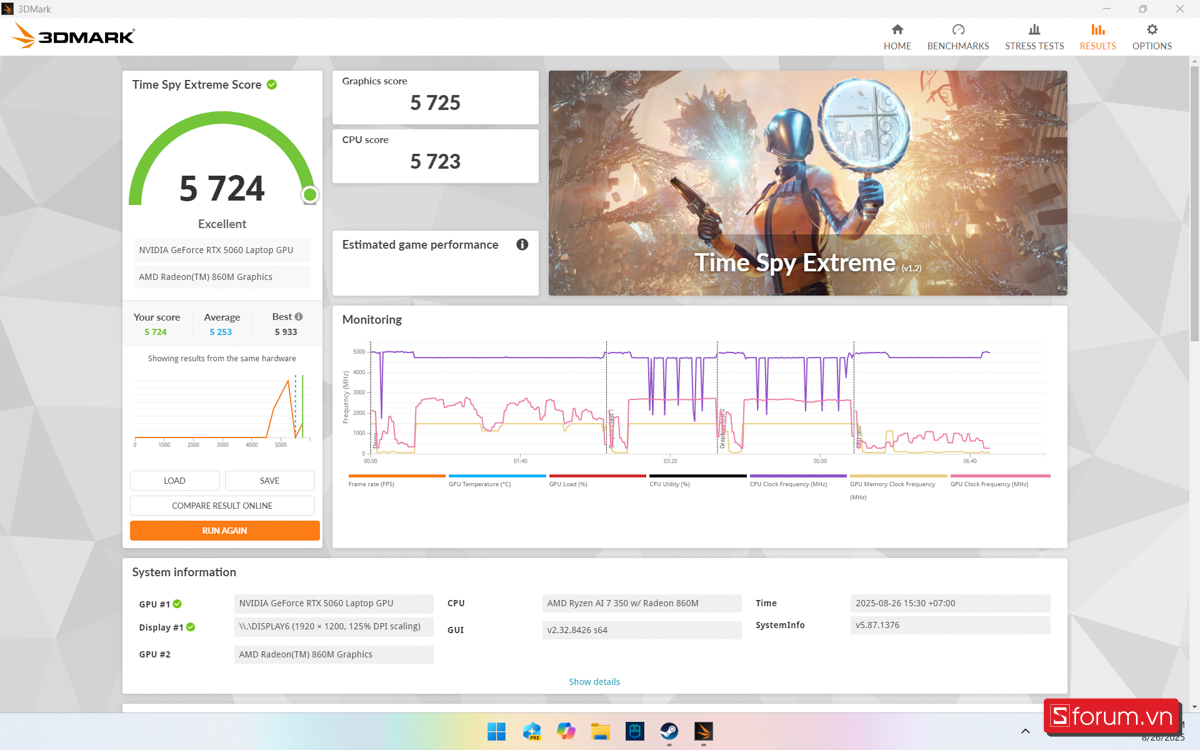Toggle CPU Utility (%) legend series
Viewport: 1200px width, 750px height.
697,481
